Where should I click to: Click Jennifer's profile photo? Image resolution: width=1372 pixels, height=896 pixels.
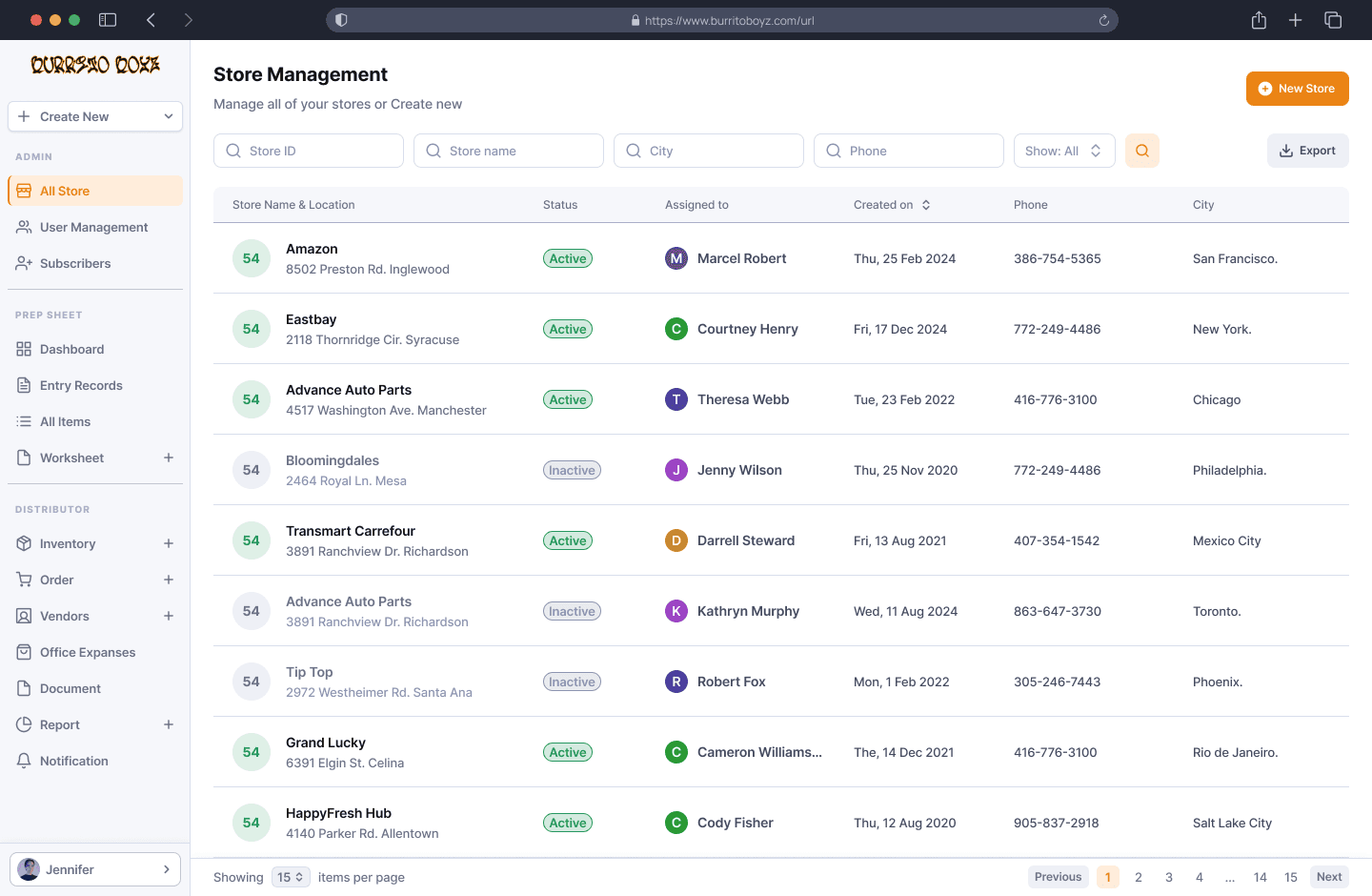[x=30, y=869]
